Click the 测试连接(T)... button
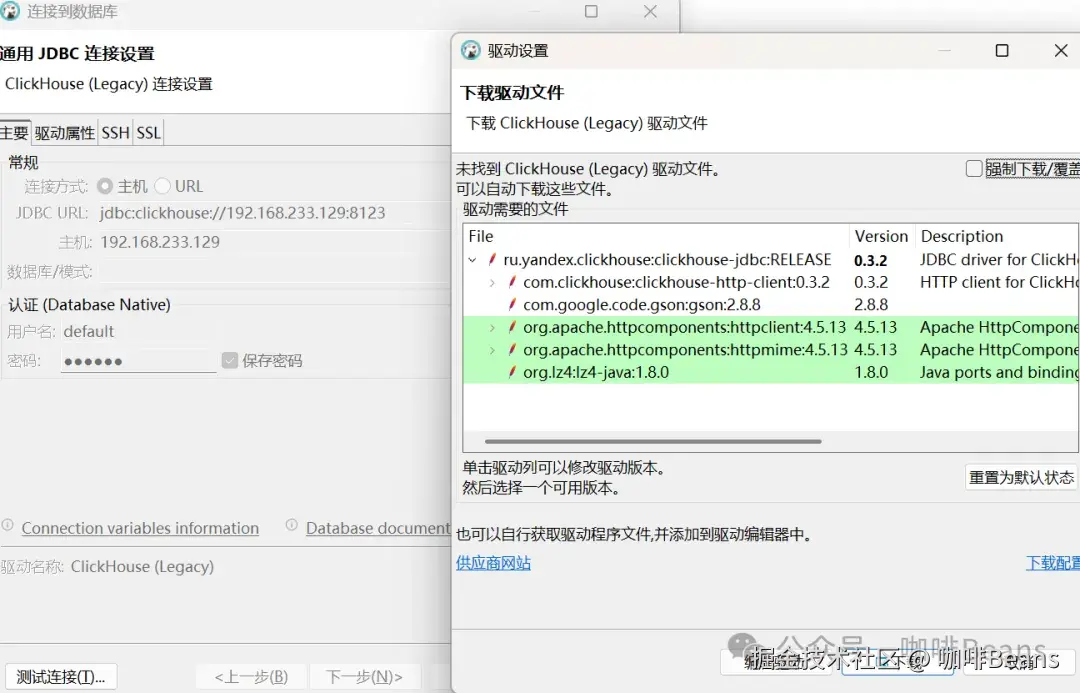Screen dimensions: 1080x693 61,676
